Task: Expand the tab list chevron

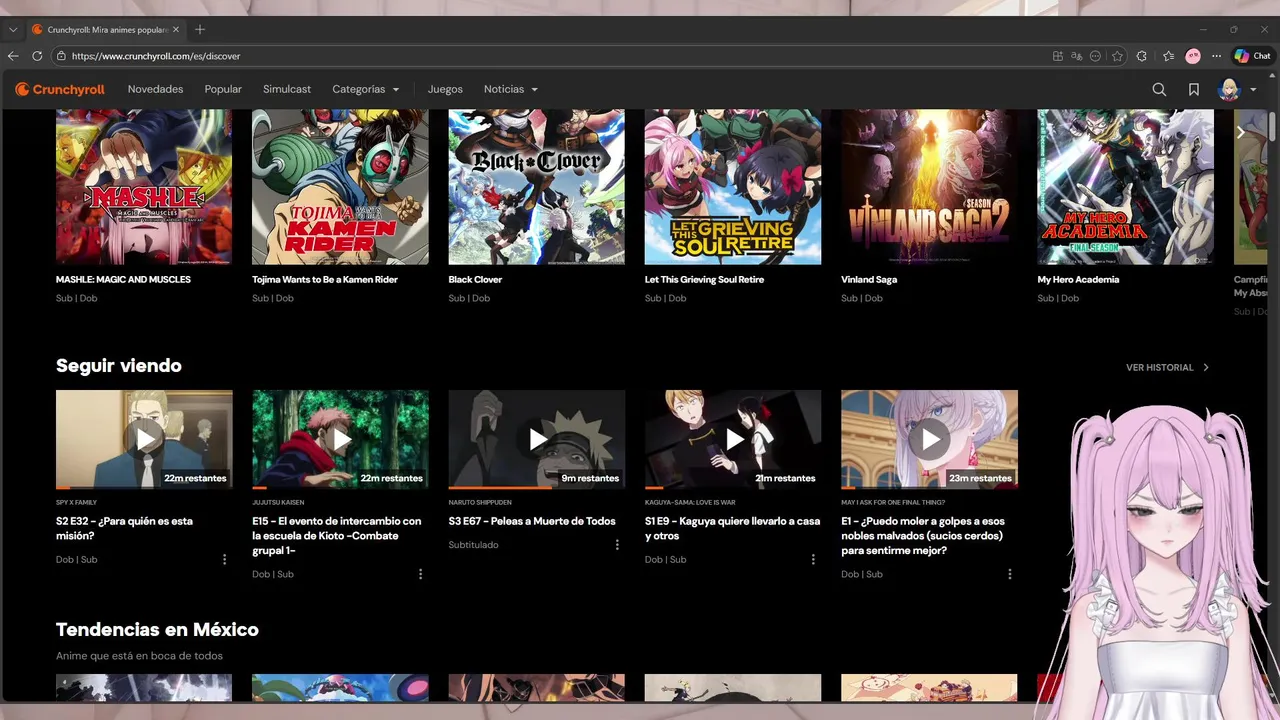Action: [x=12, y=29]
